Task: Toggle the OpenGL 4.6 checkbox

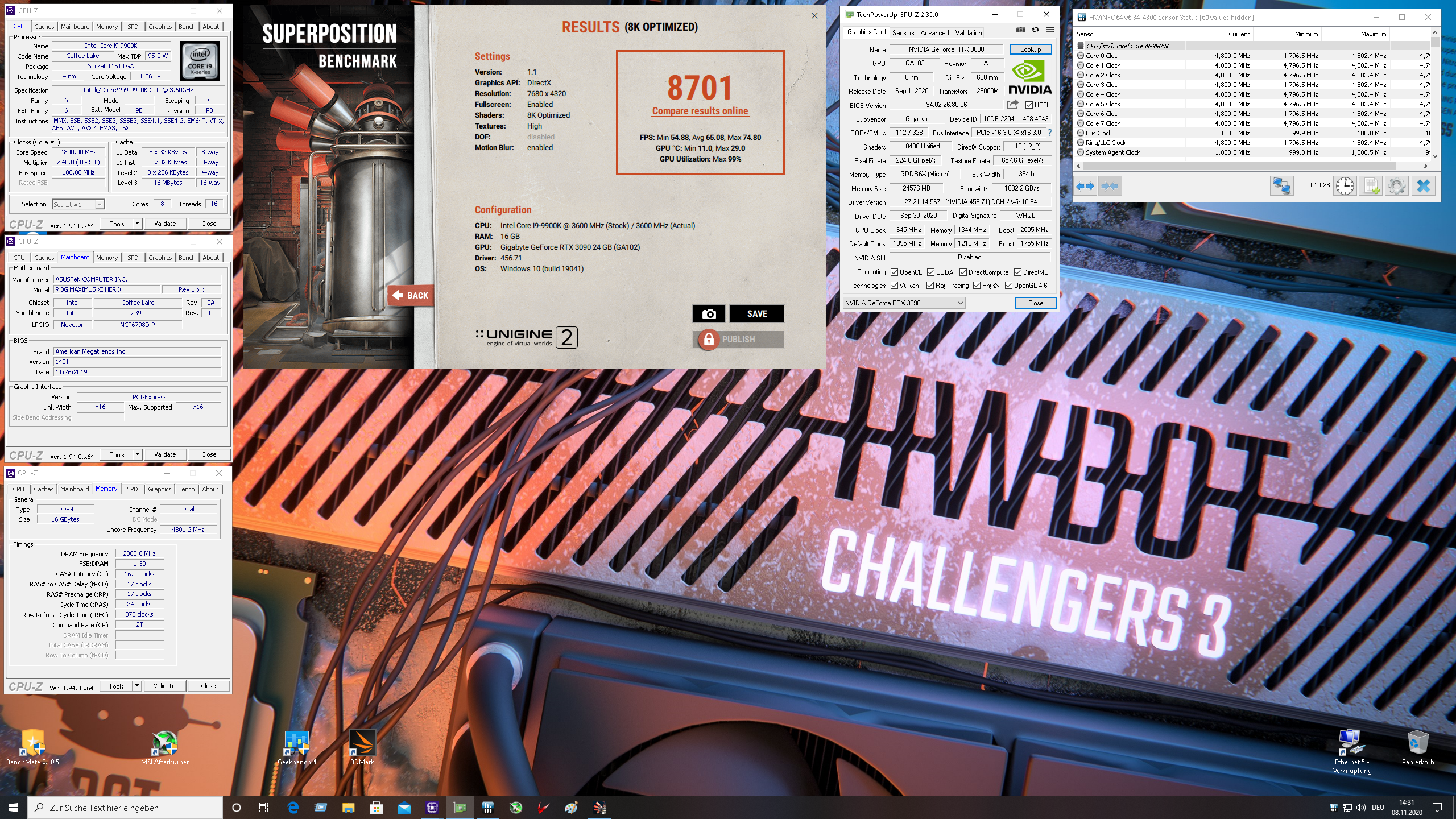Action: 1008,286
